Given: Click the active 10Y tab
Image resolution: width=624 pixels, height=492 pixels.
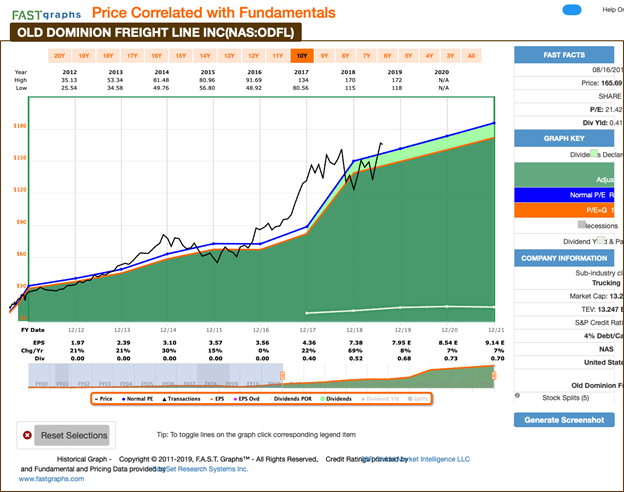Looking at the screenshot, I should click(x=302, y=56).
